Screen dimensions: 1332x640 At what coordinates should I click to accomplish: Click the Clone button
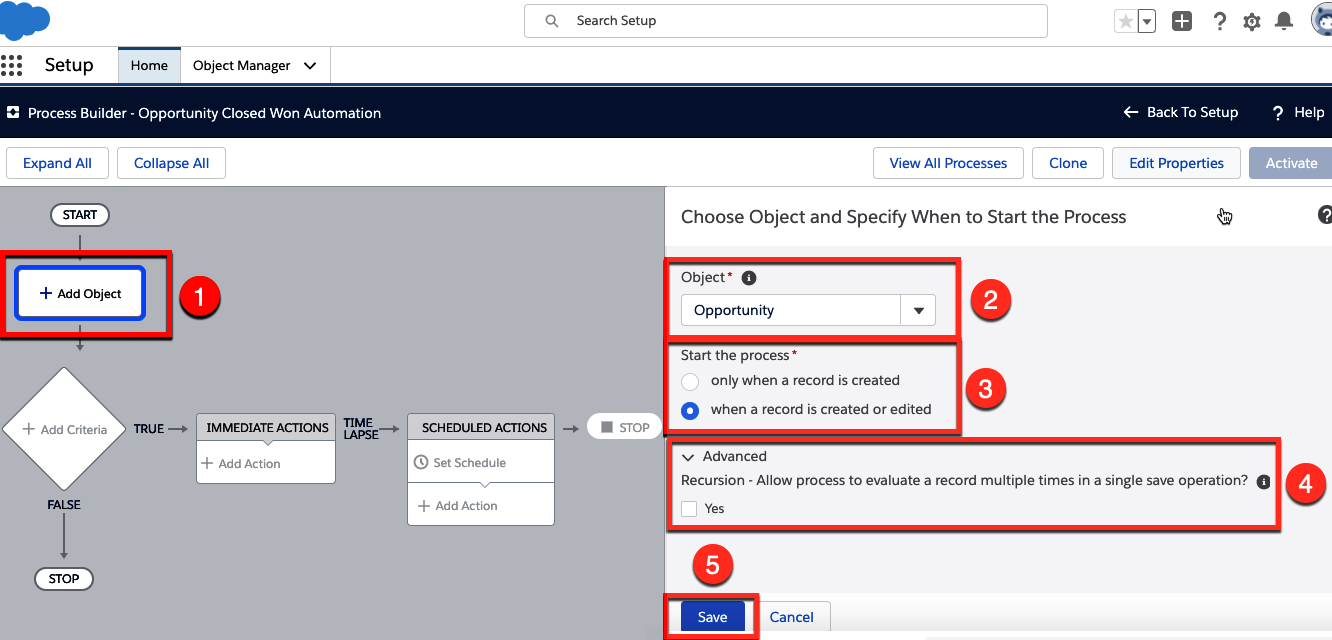tap(1068, 163)
